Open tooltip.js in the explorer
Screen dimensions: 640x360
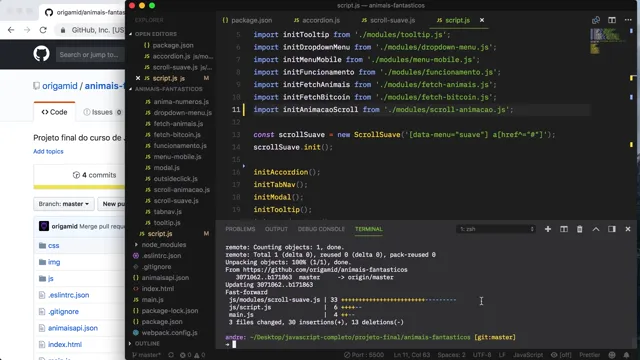click(167, 222)
